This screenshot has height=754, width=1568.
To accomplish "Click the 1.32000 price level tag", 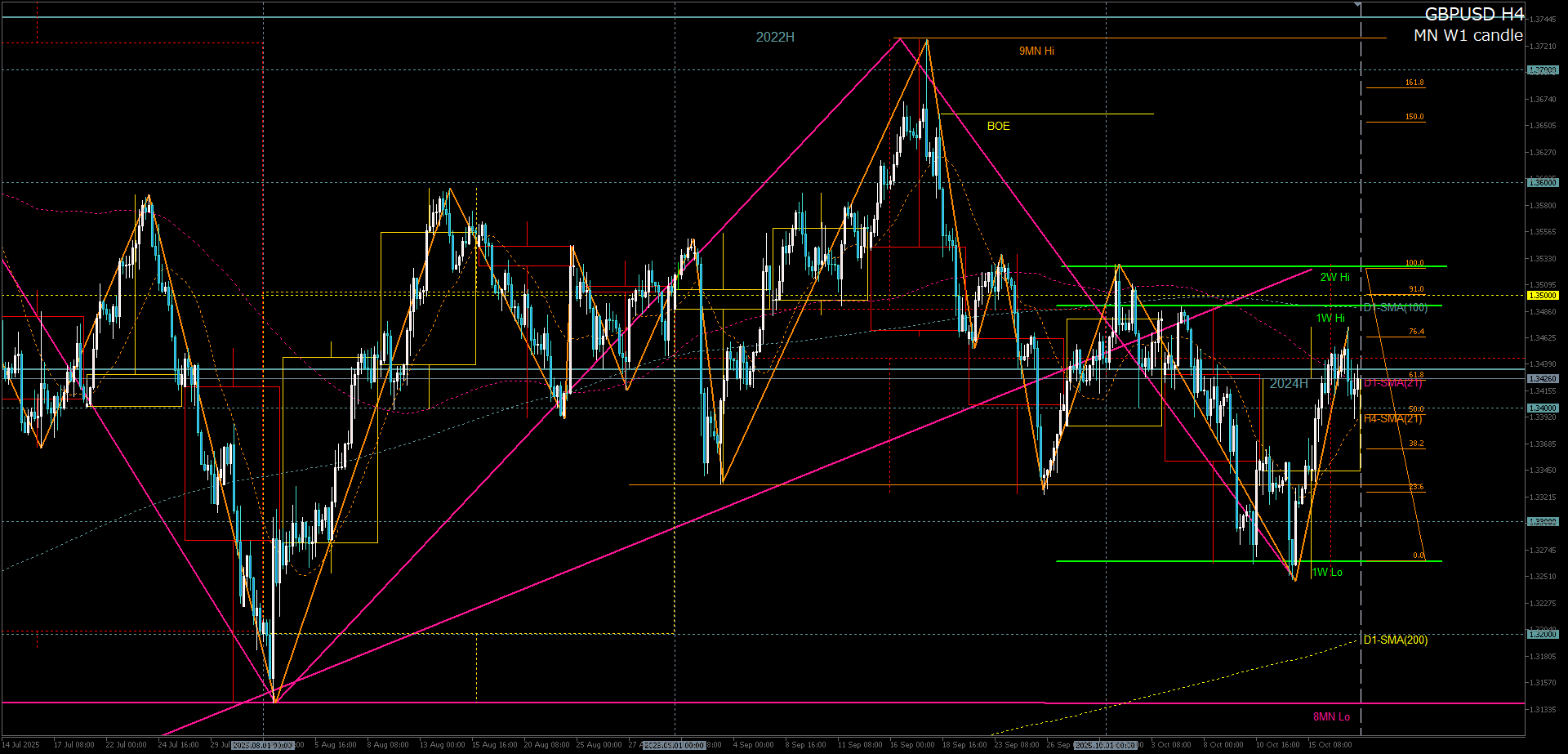I will [x=1543, y=634].
